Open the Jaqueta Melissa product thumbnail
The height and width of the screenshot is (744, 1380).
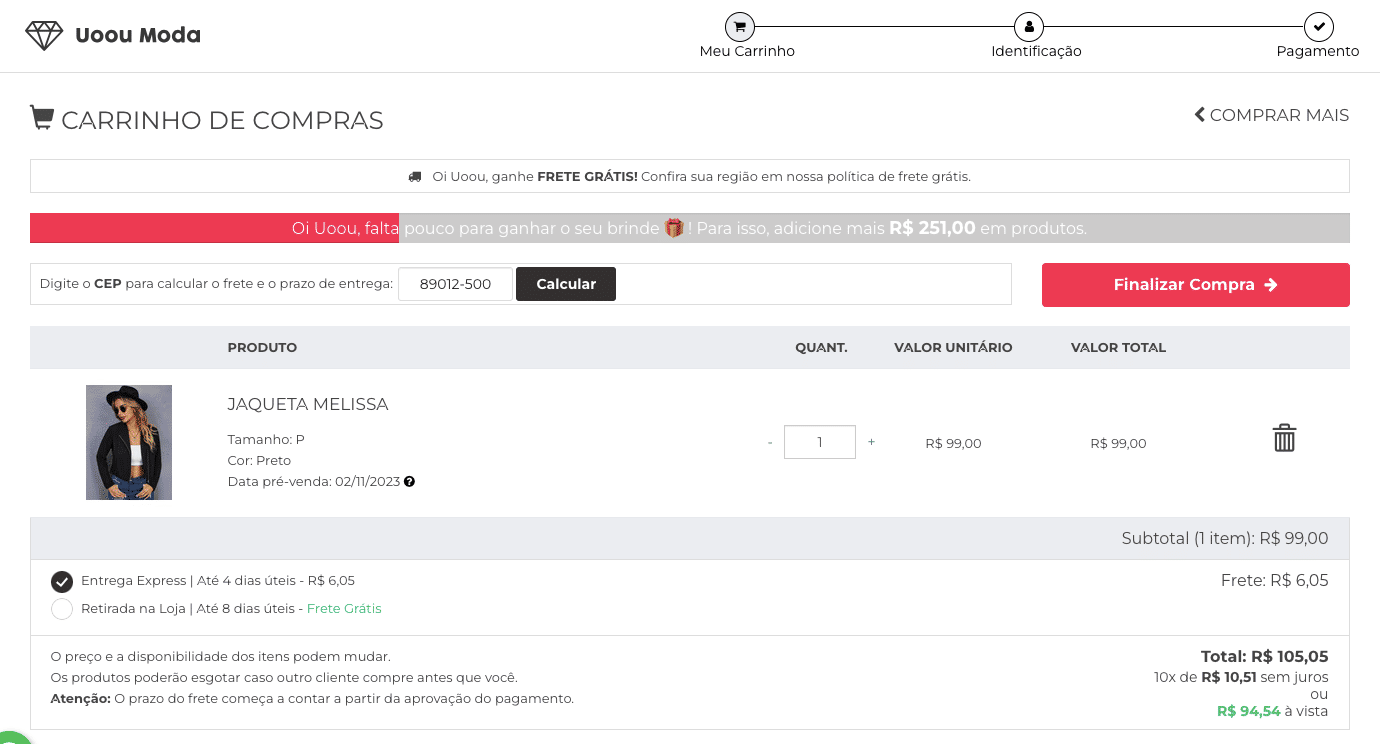129,442
